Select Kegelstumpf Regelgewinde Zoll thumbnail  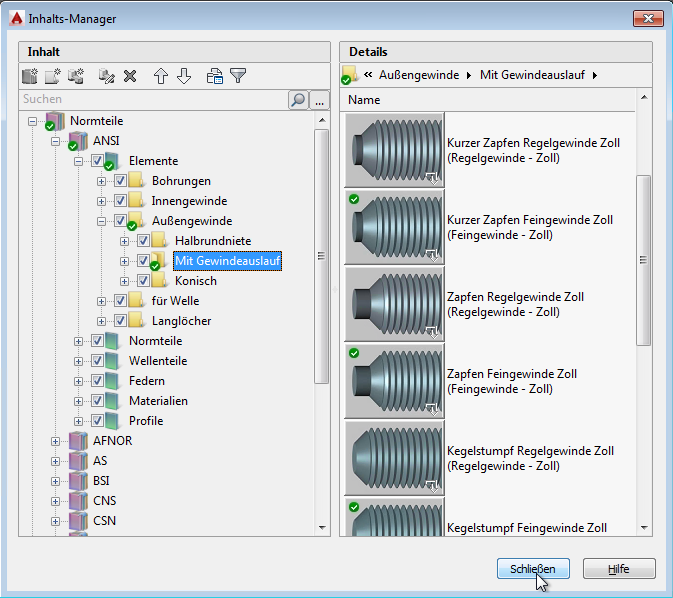pyautogui.click(x=394, y=458)
